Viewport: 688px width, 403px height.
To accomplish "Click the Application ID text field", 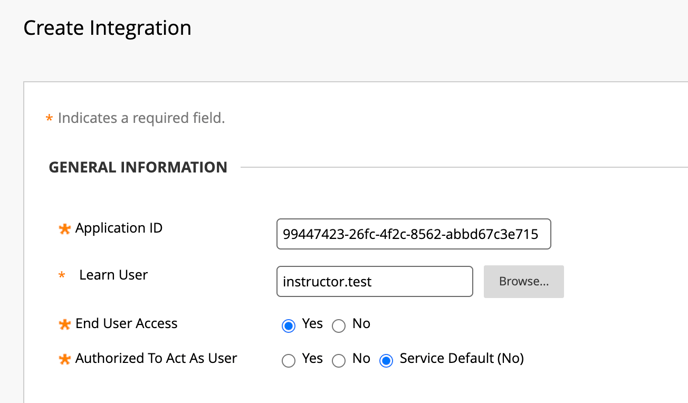I will [x=413, y=234].
